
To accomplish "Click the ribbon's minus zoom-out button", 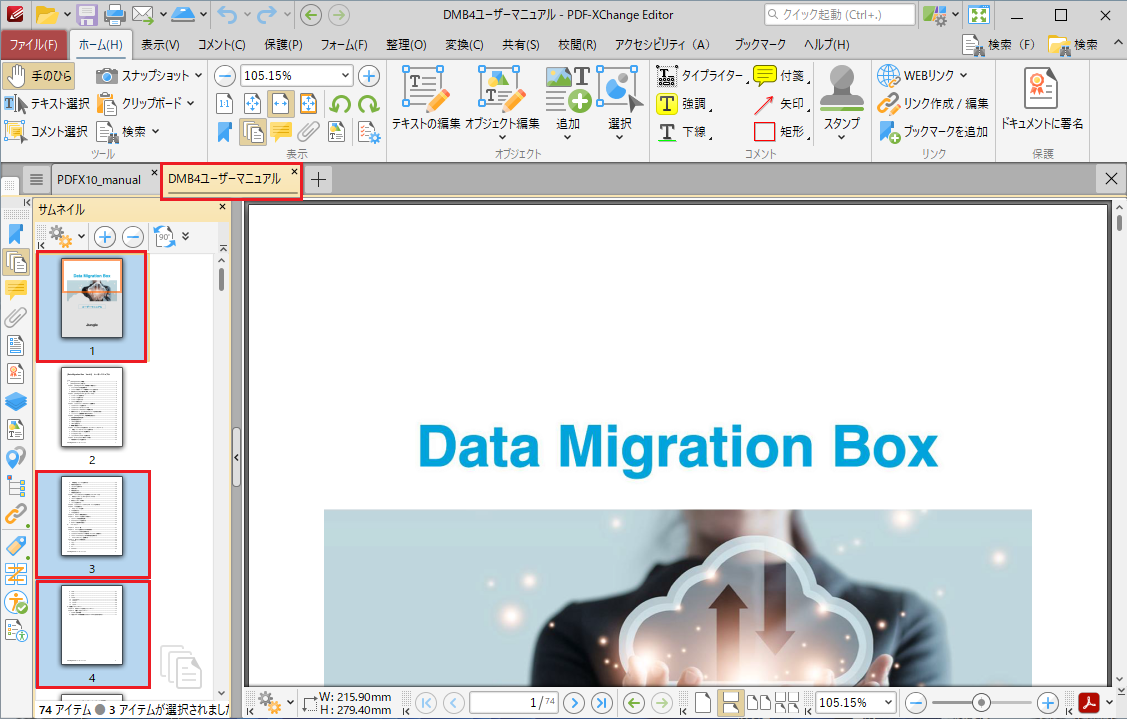I will pyautogui.click(x=225, y=75).
